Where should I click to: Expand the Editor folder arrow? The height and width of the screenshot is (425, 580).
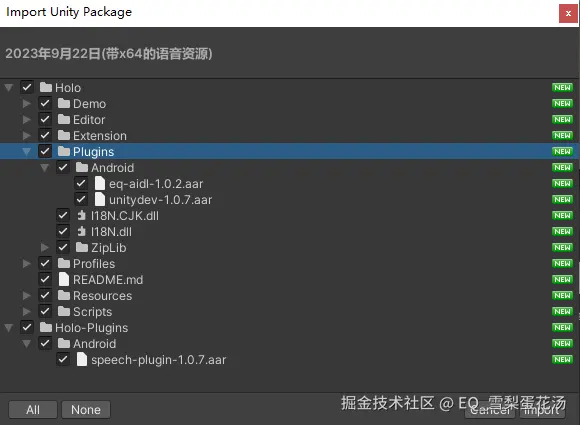pyautogui.click(x=27, y=119)
